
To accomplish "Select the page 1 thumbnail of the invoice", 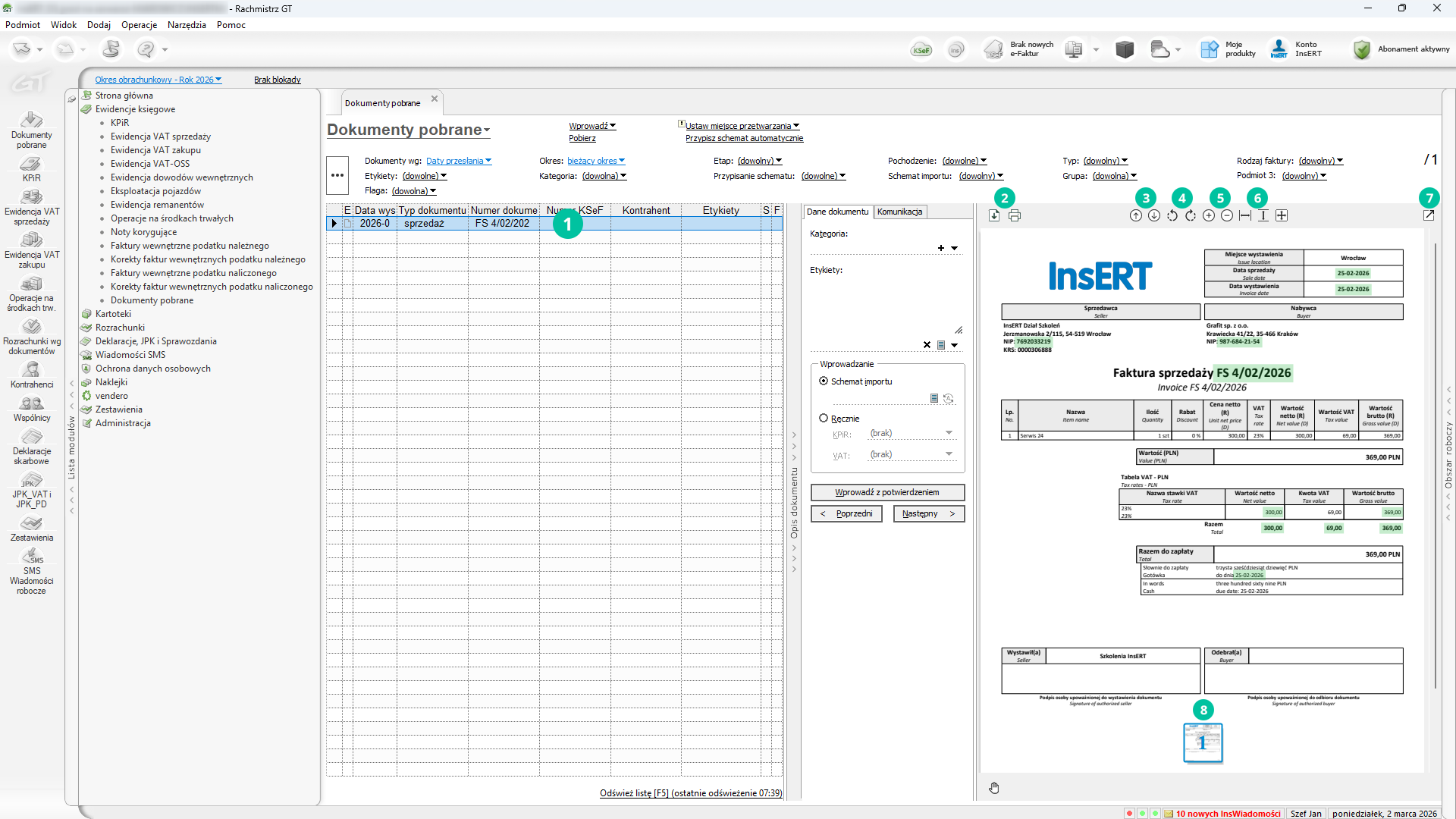I will click(1203, 742).
